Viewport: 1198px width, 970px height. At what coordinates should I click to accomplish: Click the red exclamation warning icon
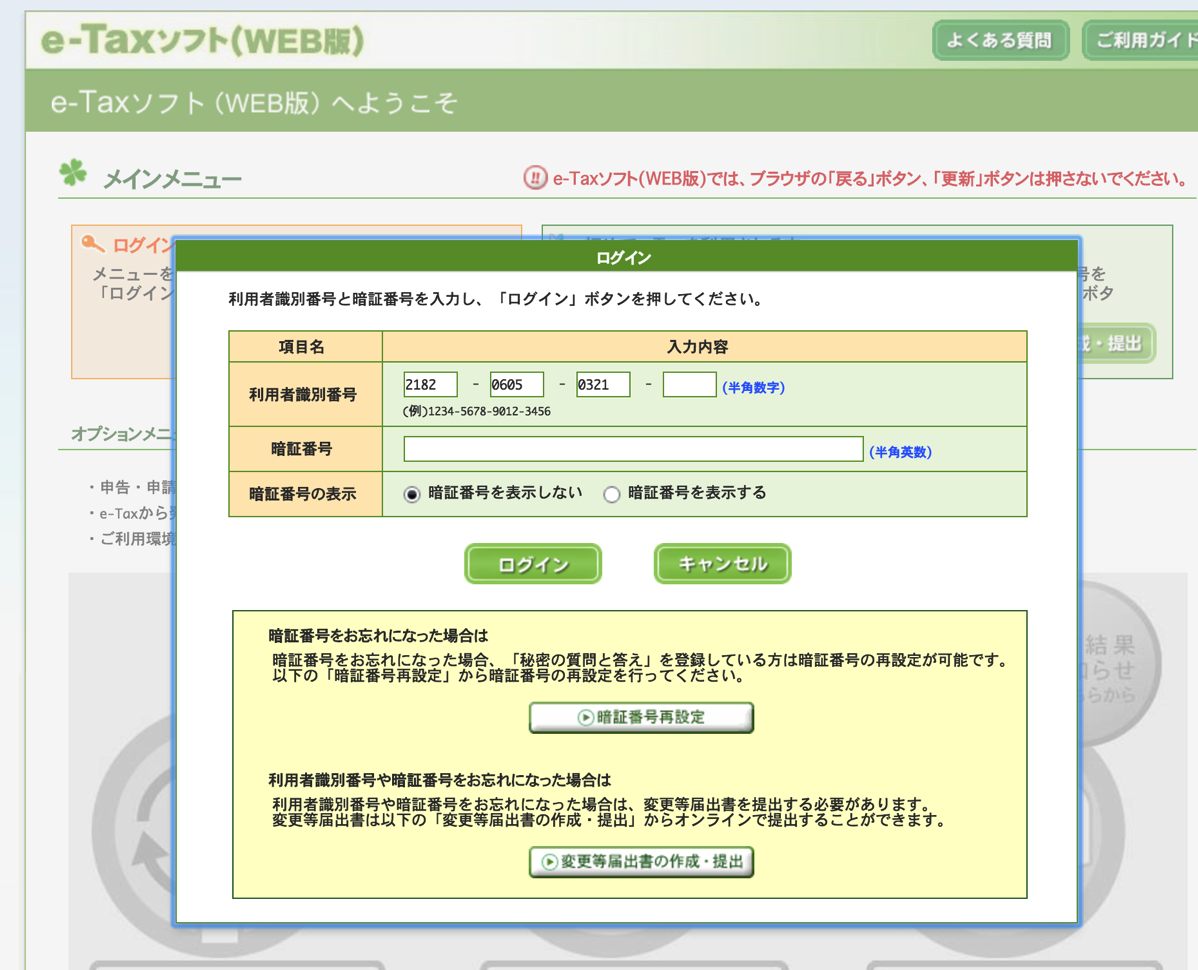(535, 178)
